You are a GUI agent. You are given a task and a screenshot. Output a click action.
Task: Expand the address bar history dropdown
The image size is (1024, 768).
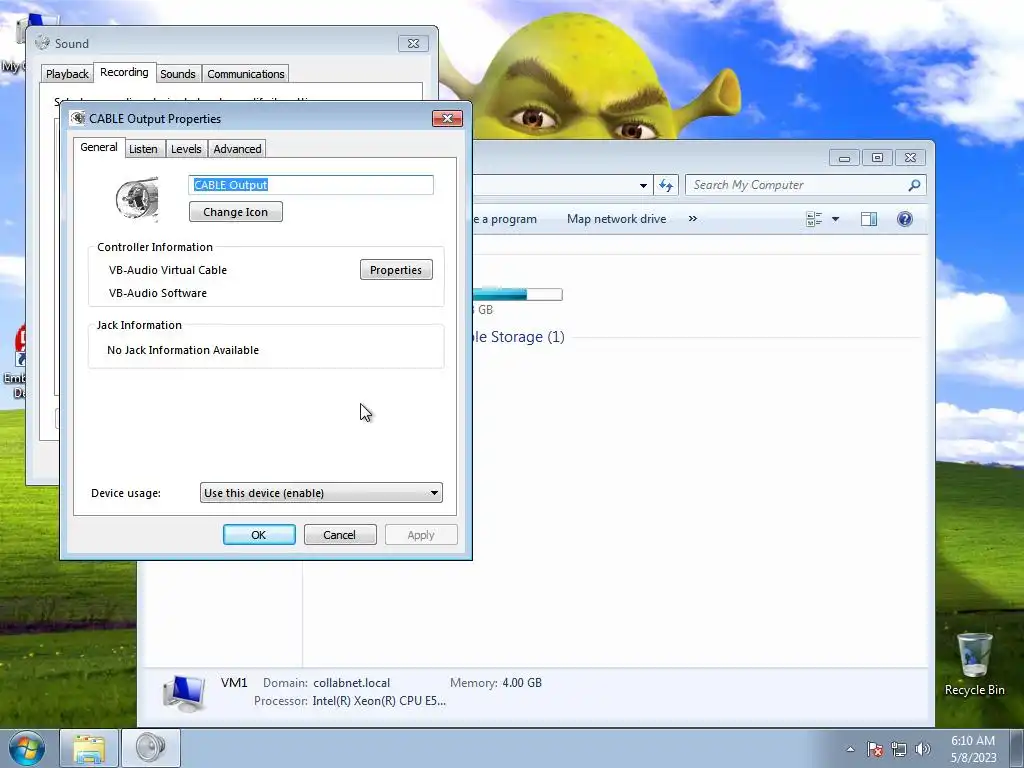pos(643,185)
